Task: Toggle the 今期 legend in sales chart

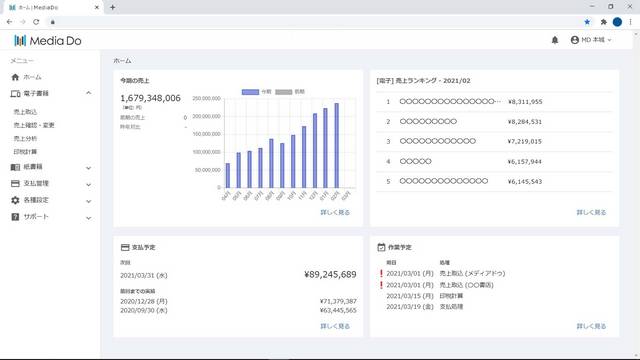Action: click(257, 92)
